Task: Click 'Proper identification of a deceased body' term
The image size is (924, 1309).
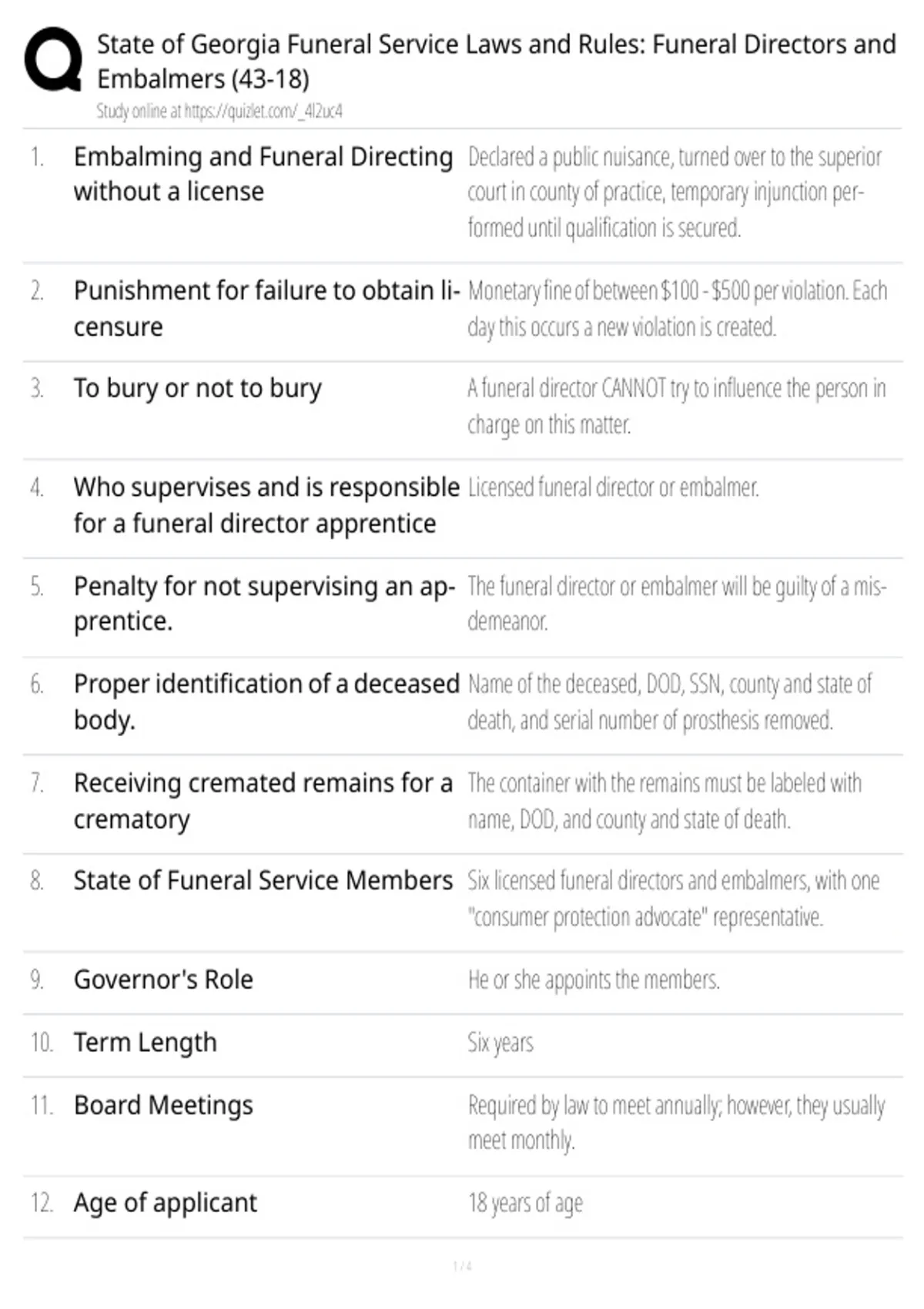Action: (266, 701)
